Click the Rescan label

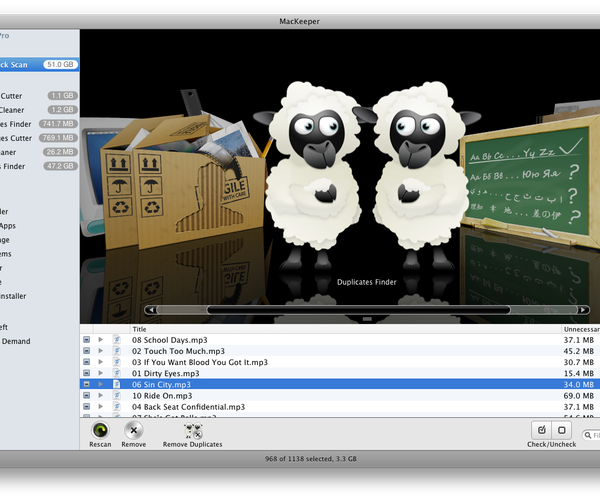tap(100, 444)
